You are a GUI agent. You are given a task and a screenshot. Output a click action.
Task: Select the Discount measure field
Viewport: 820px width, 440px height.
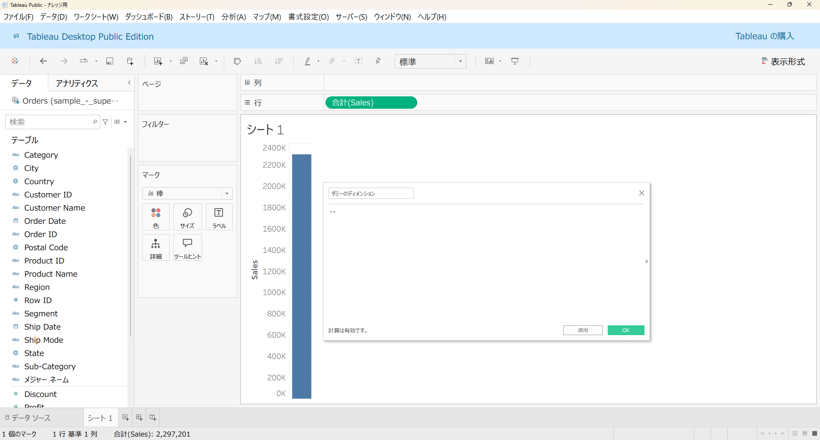[x=40, y=394]
